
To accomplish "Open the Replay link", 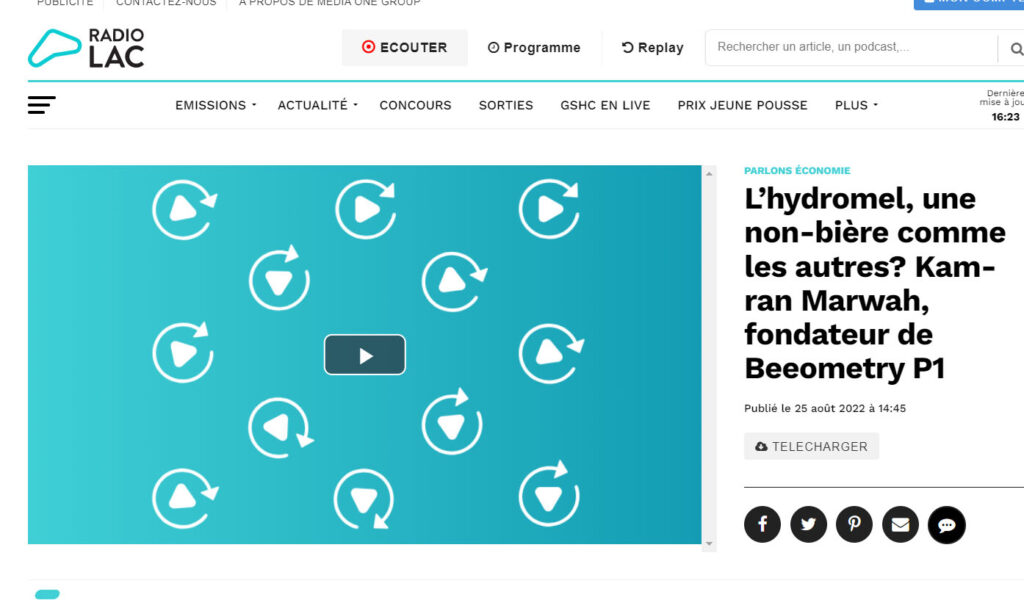I will point(652,48).
